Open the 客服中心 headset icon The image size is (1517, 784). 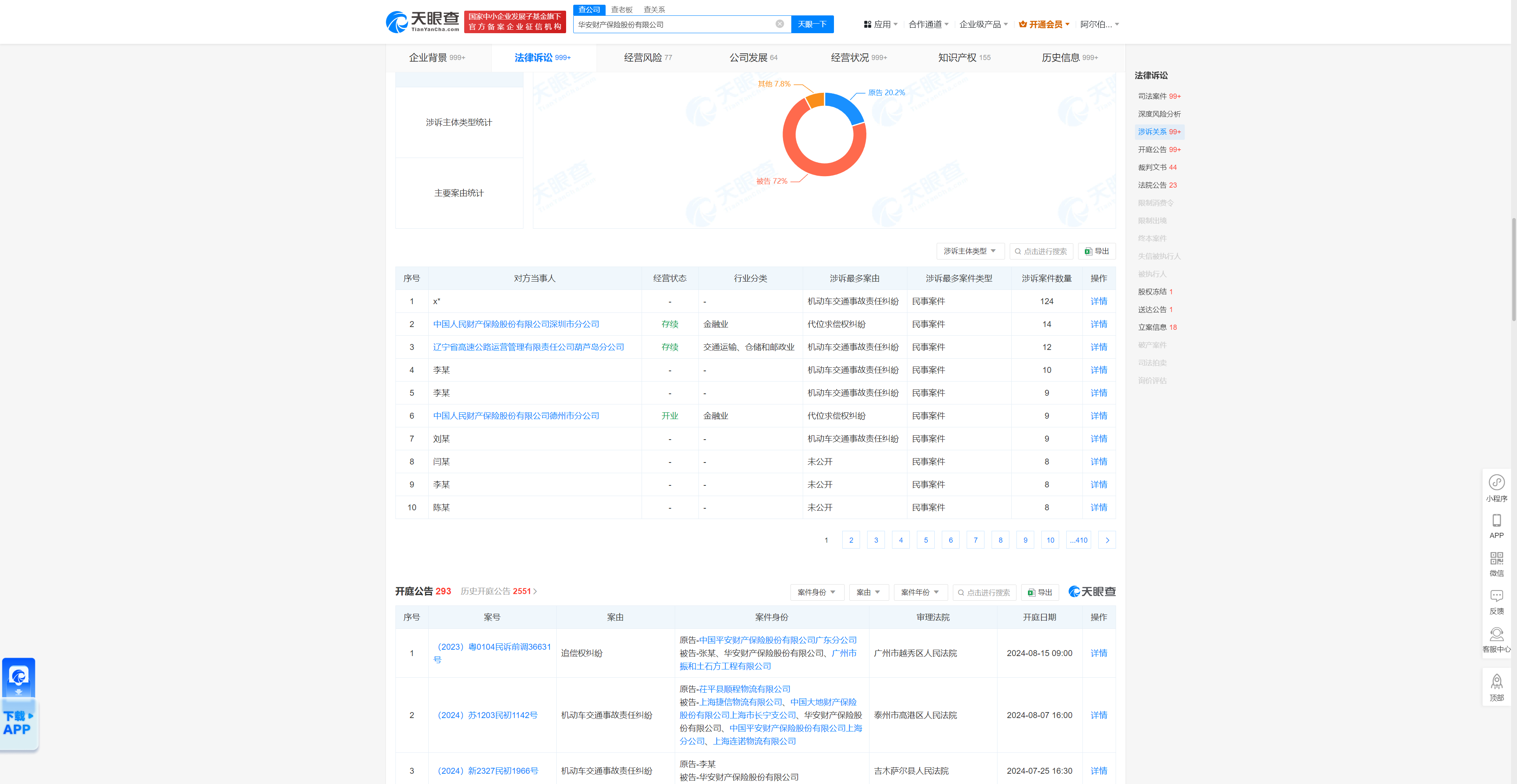point(1496,634)
